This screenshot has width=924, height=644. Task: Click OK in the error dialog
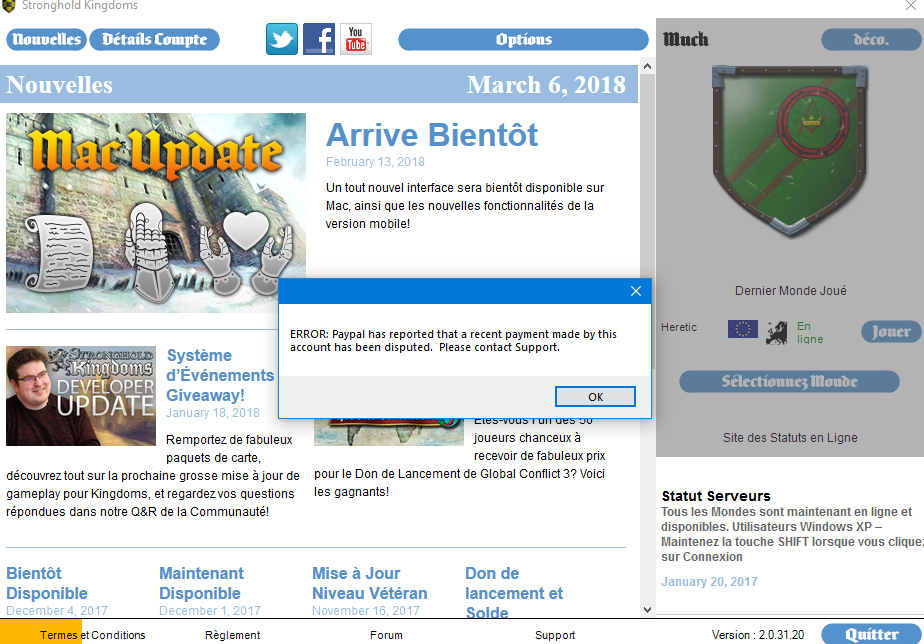click(595, 397)
